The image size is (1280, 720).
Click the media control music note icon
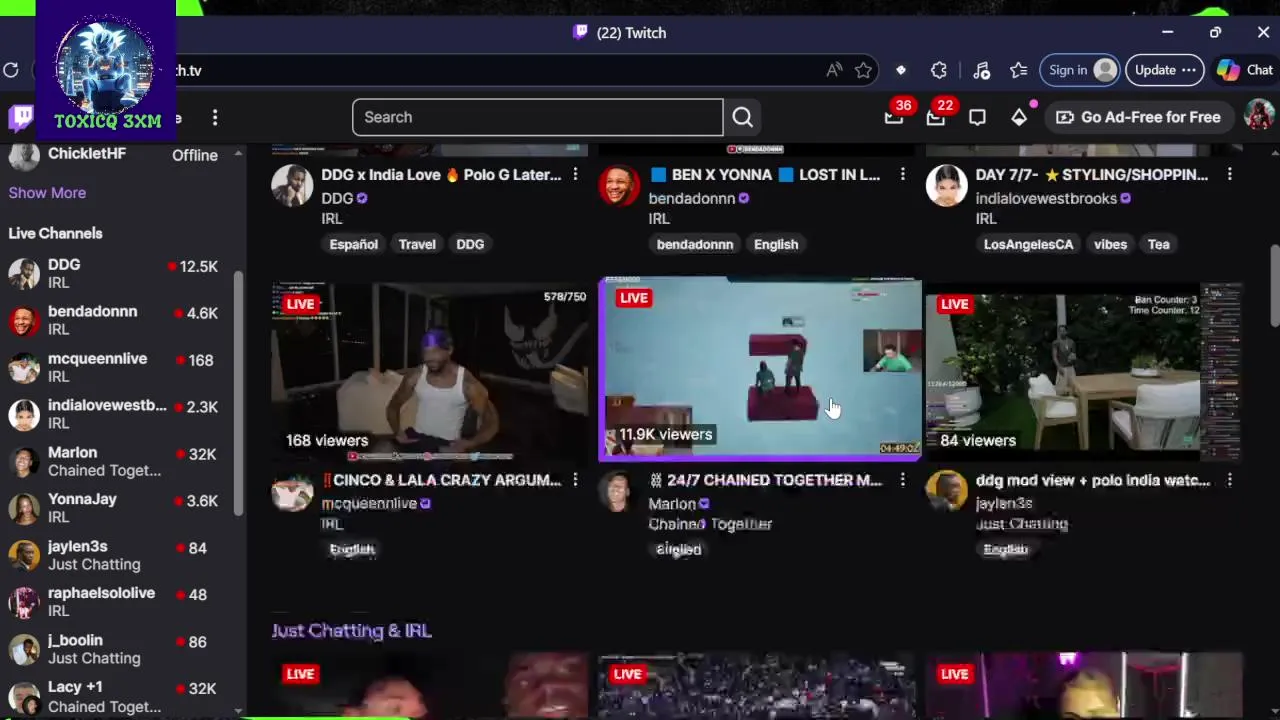pyautogui.click(x=981, y=70)
